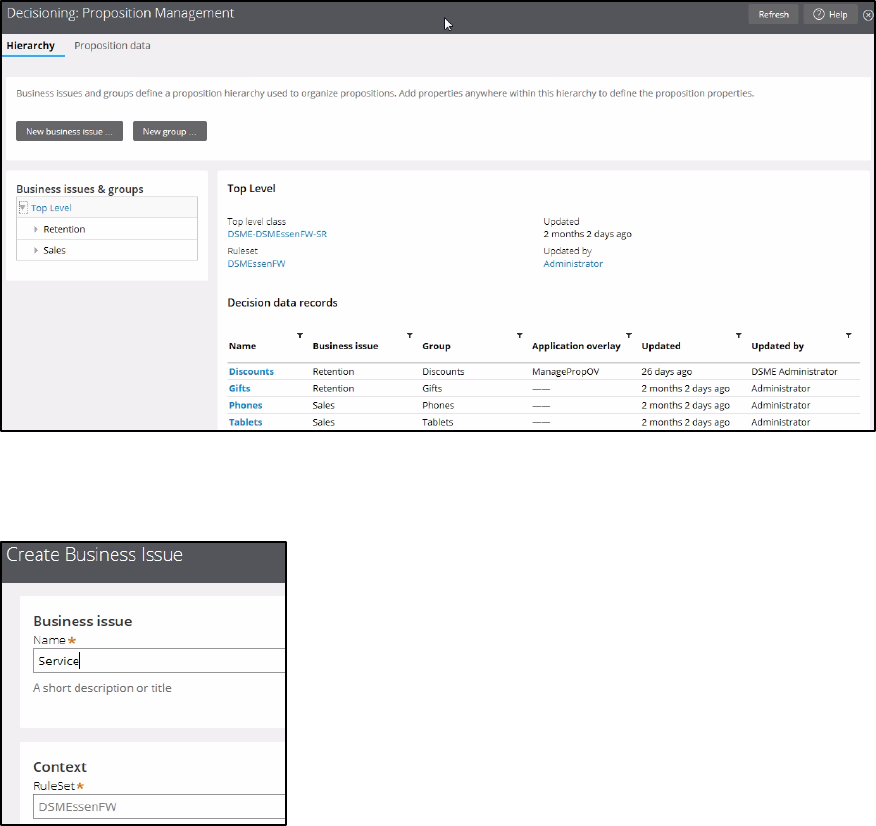The width and height of the screenshot is (876, 826).
Task: Sort by Updated column header
Action: pyautogui.click(x=661, y=346)
